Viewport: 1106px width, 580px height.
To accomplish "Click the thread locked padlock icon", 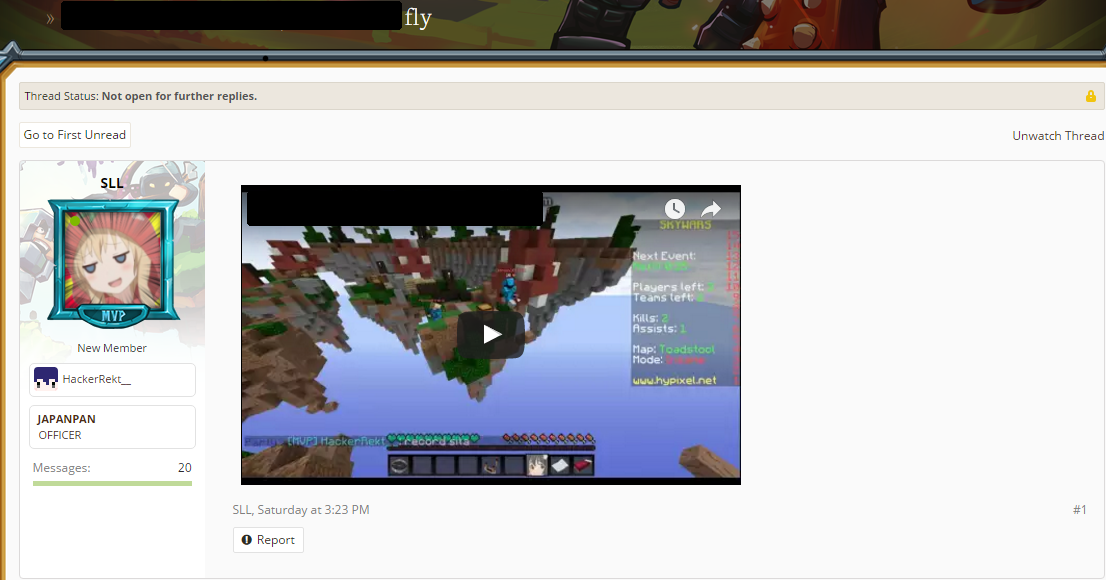I will point(1090,96).
